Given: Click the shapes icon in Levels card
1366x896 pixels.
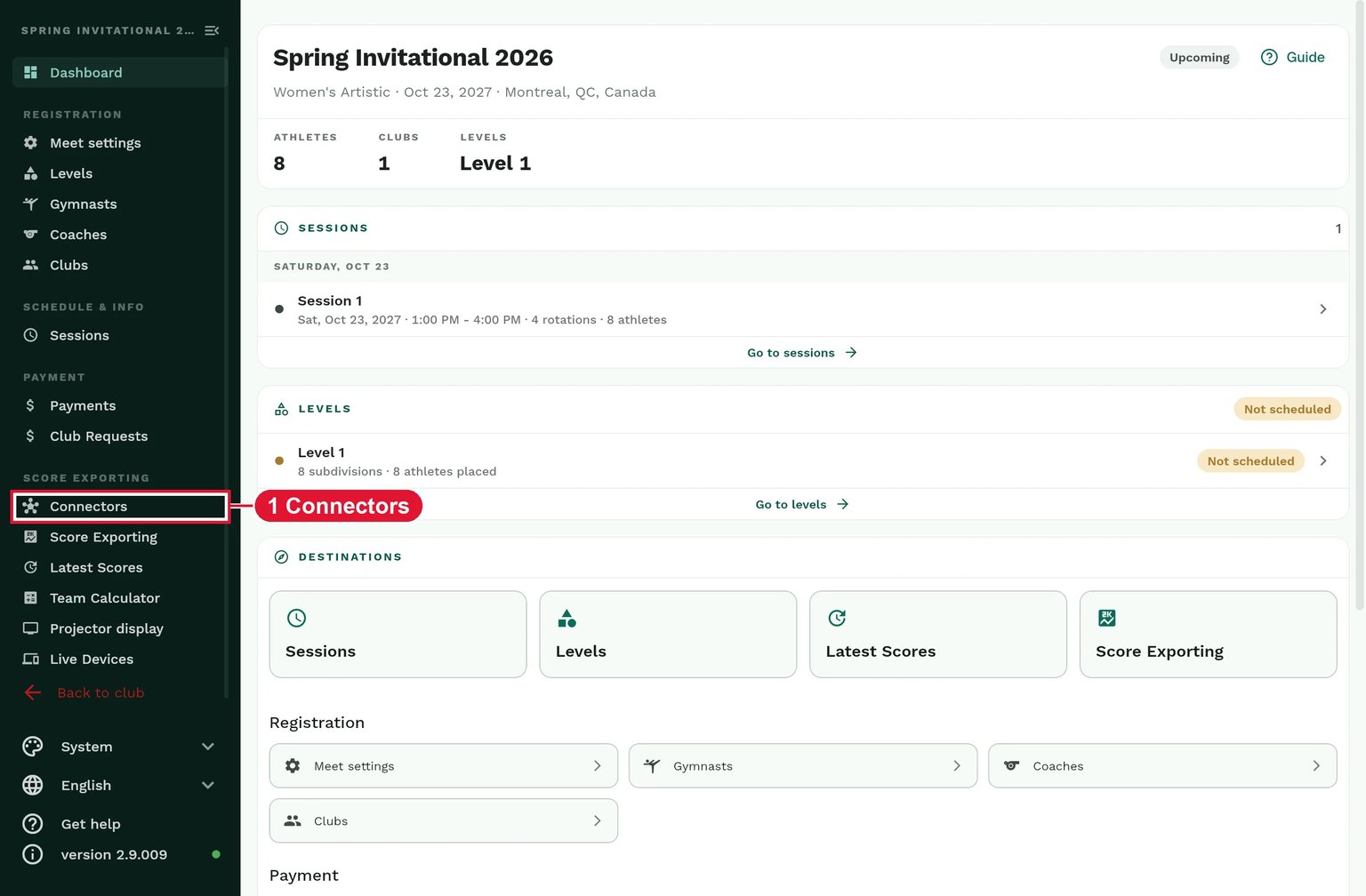Looking at the screenshot, I should (567, 618).
